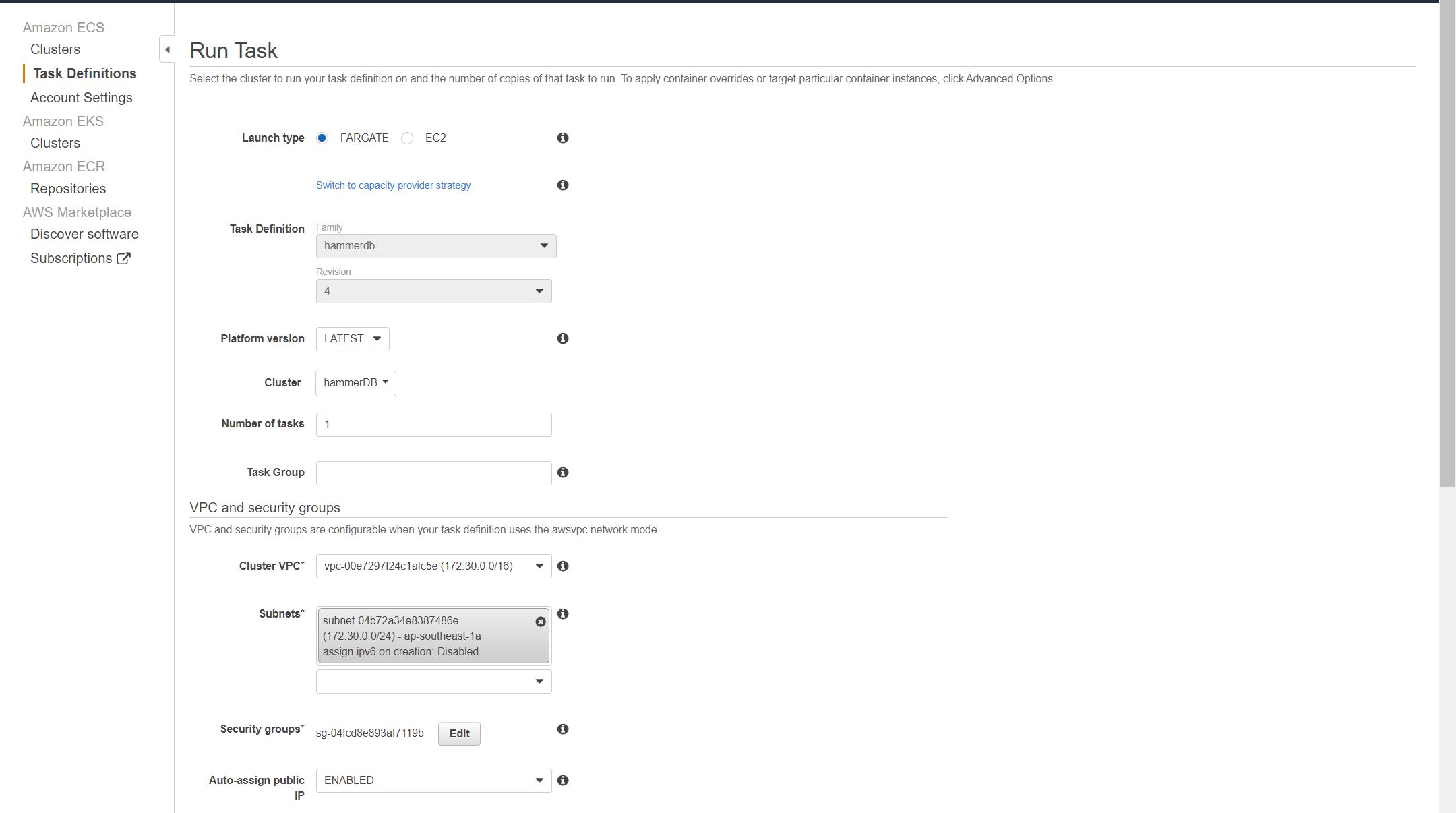1456x813 pixels.
Task: Collapse the left navigation sidebar arrow
Action: coord(167,49)
